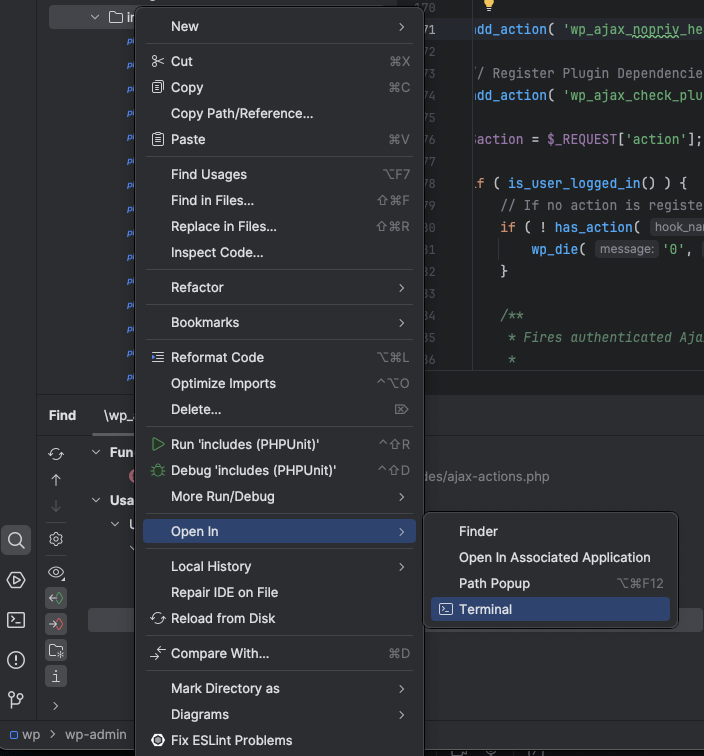This screenshot has width=704, height=756.
Task: Open Find panel settings gear
Action: click(x=56, y=538)
